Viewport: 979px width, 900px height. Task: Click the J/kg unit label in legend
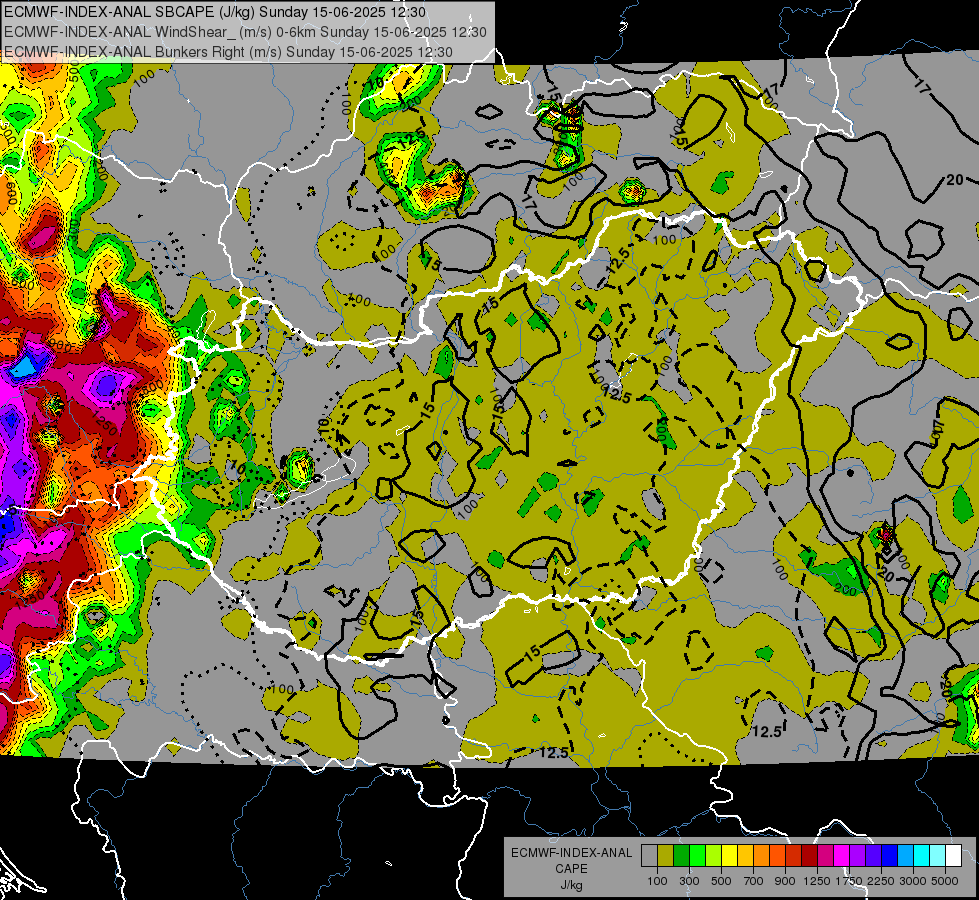[x=571, y=885]
